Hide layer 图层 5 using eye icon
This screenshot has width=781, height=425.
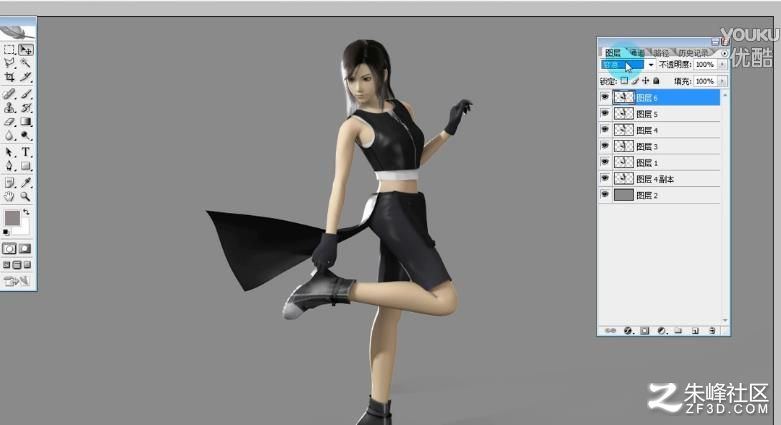pos(605,114)
